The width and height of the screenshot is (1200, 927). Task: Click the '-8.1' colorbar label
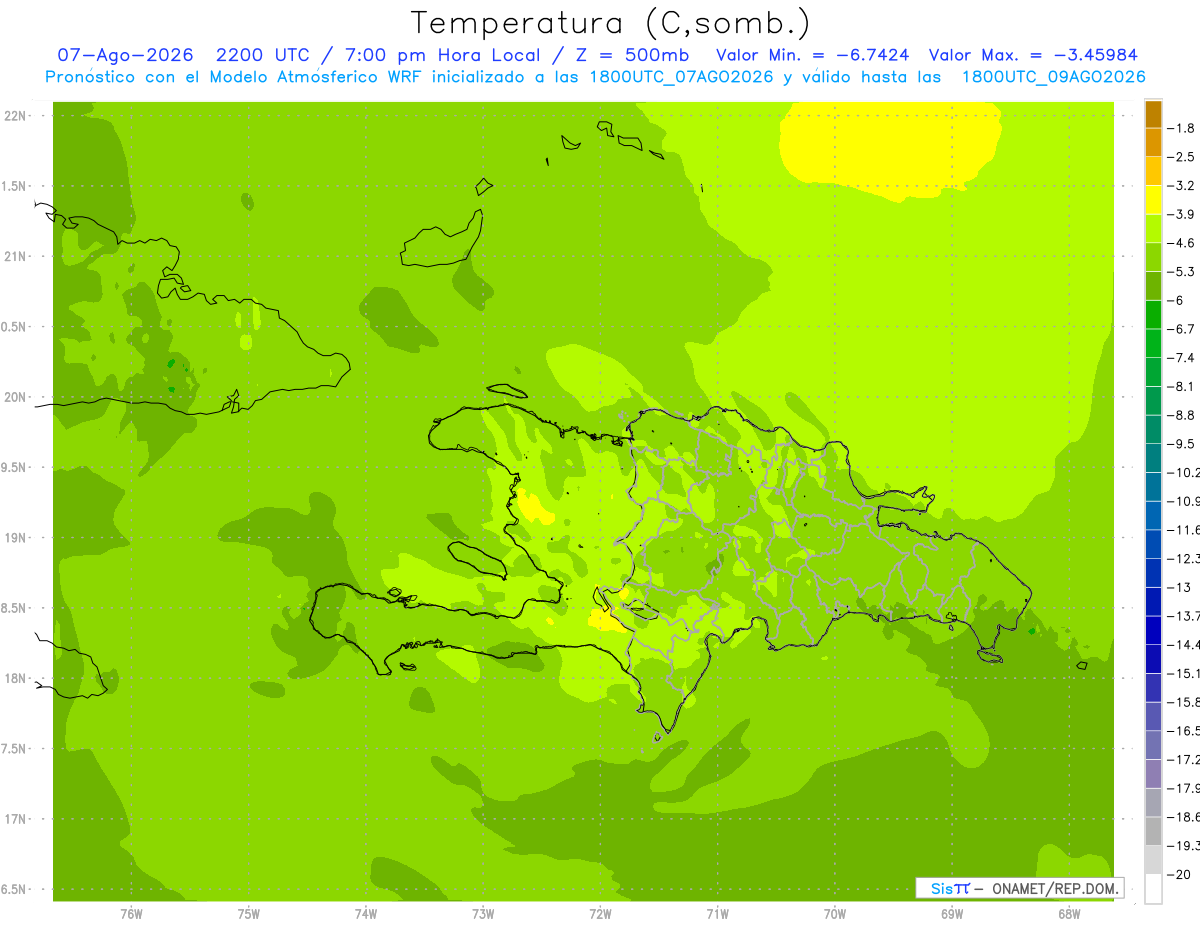(1183, 386)
